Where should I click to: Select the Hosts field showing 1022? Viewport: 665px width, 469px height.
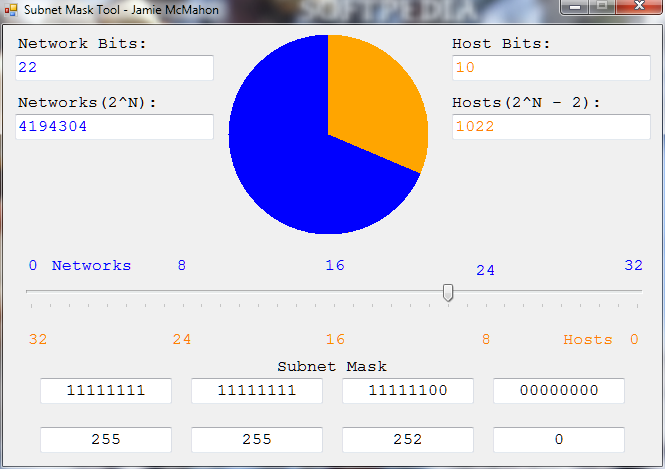(x=551, y=127)
